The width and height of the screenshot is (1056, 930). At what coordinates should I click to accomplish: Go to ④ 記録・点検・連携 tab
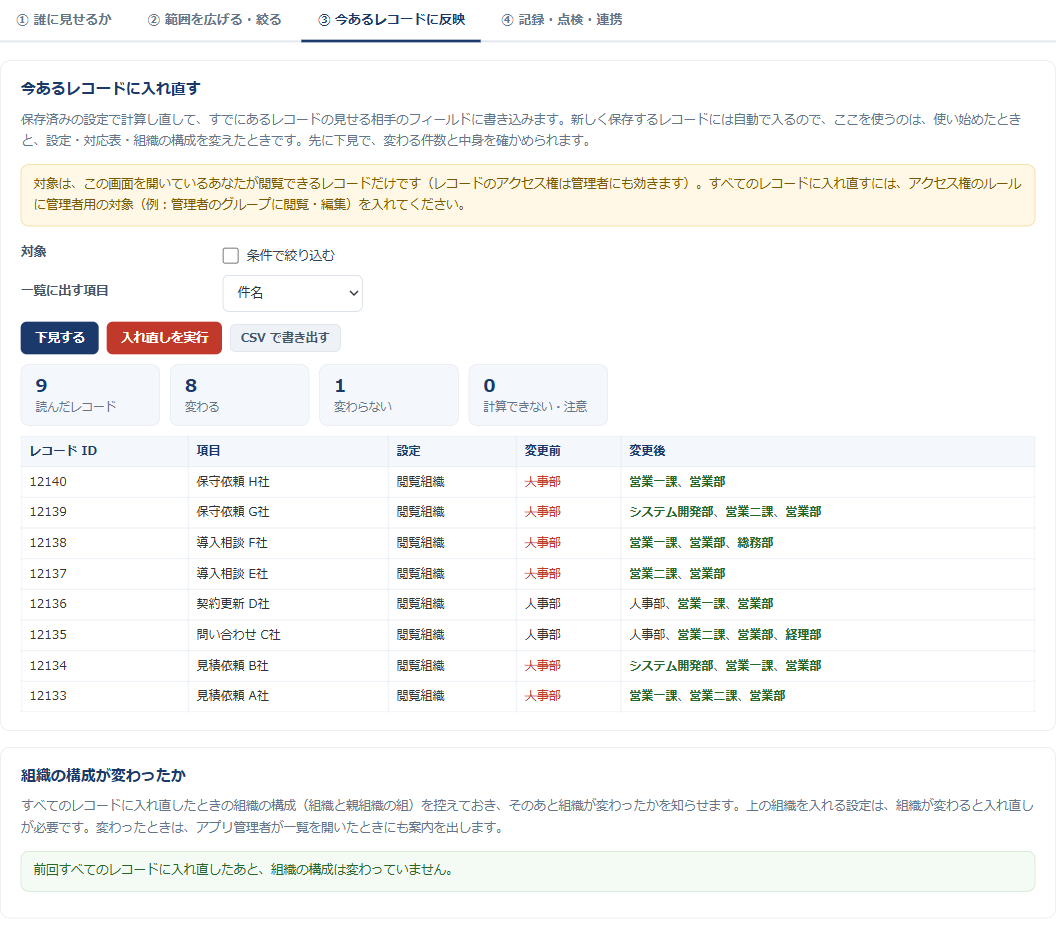[x=561, y=20]
